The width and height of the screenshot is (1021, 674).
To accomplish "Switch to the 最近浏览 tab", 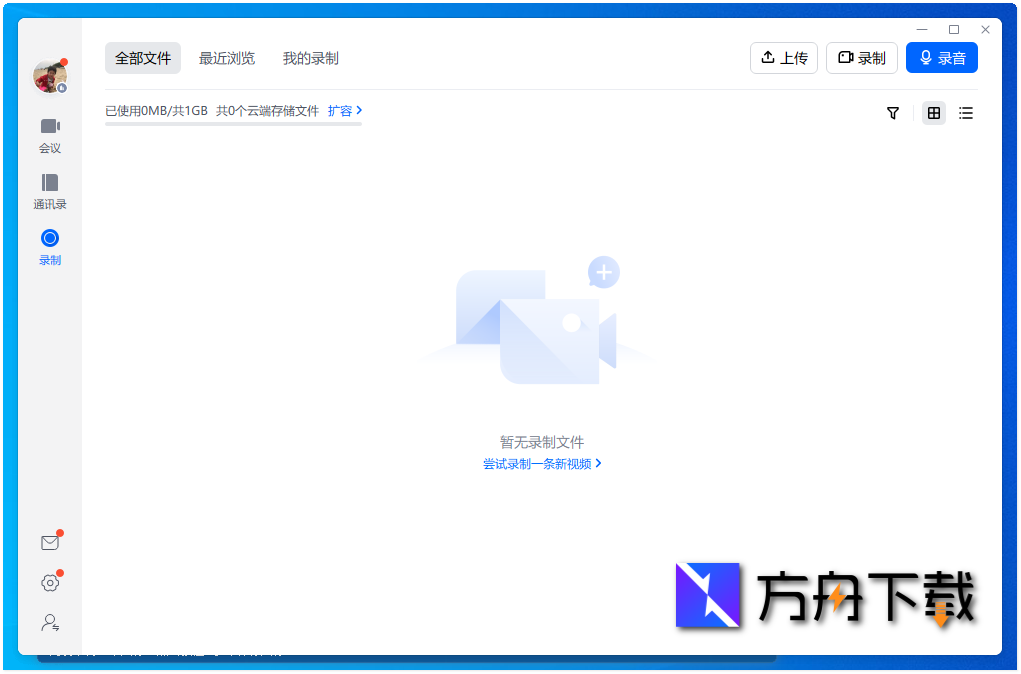I will [227, 58].
